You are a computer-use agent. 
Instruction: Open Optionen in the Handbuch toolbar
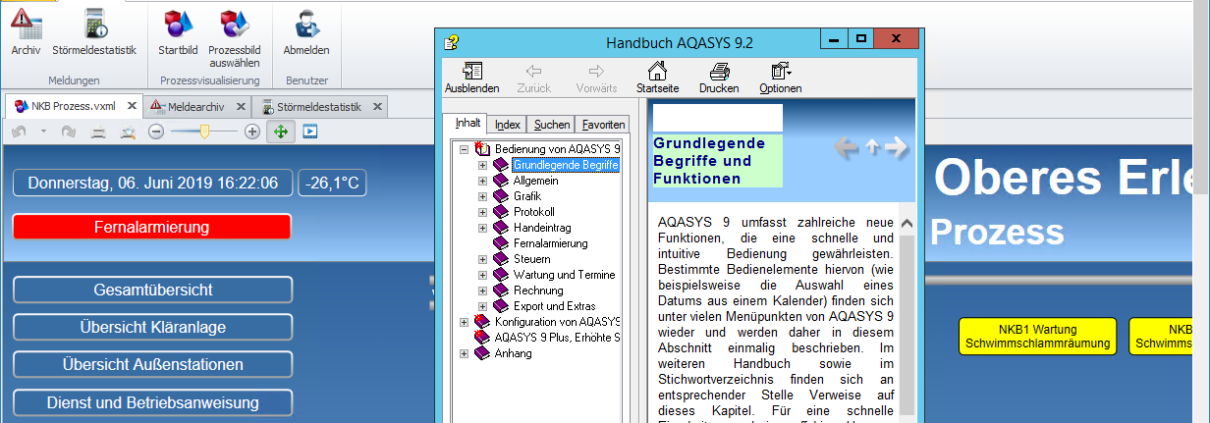point(780,78)
